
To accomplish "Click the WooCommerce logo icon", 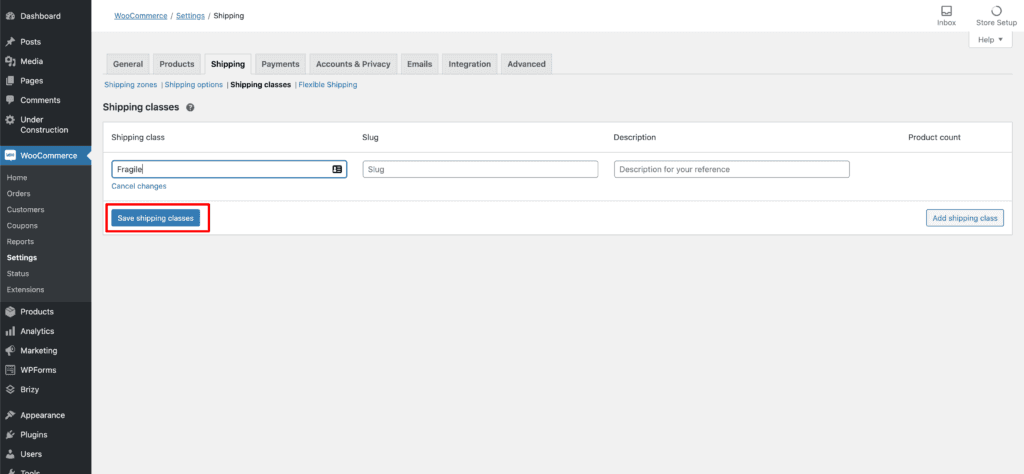I will tap(10, 155).
